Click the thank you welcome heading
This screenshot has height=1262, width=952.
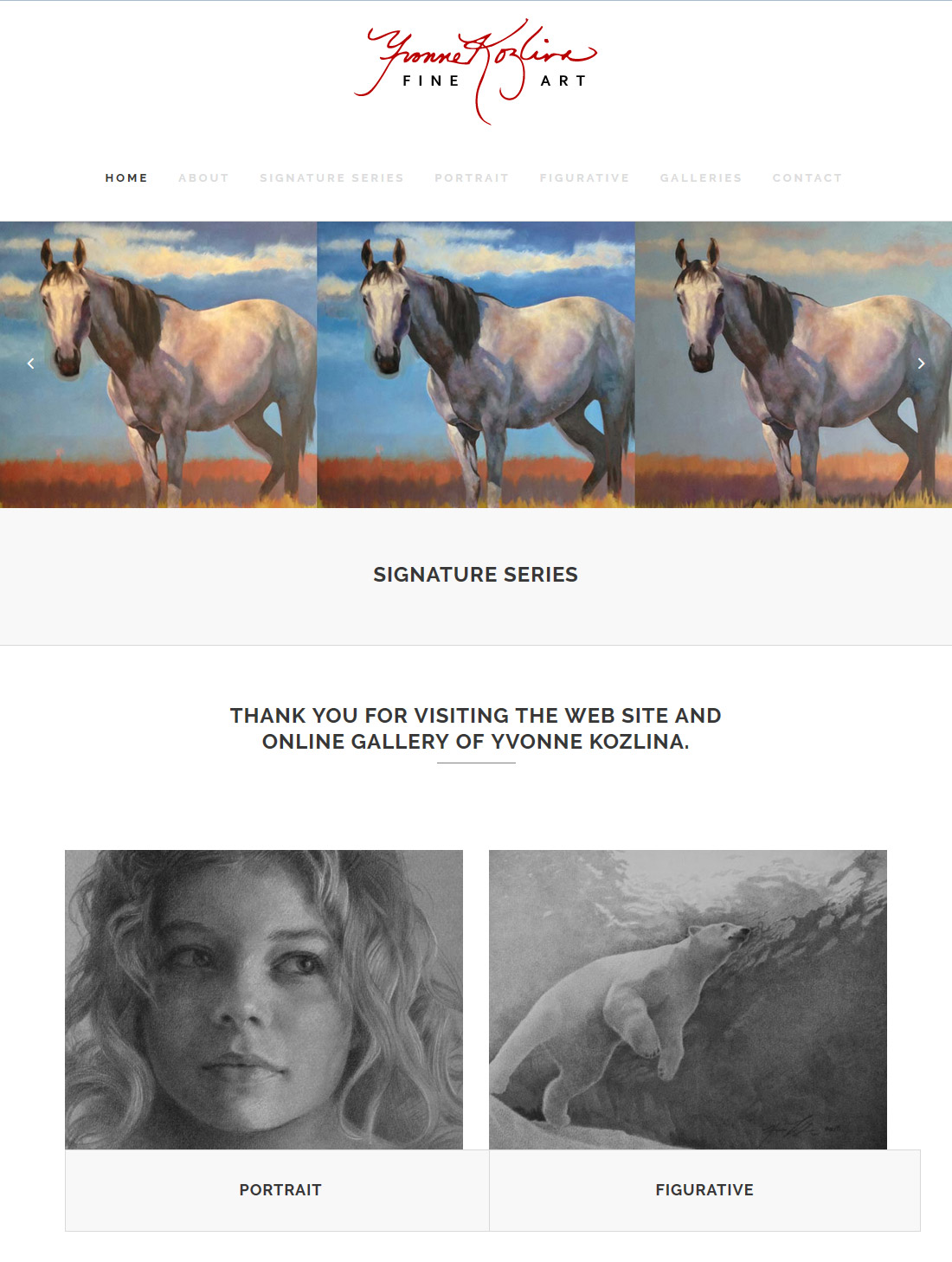pos(475,728)
